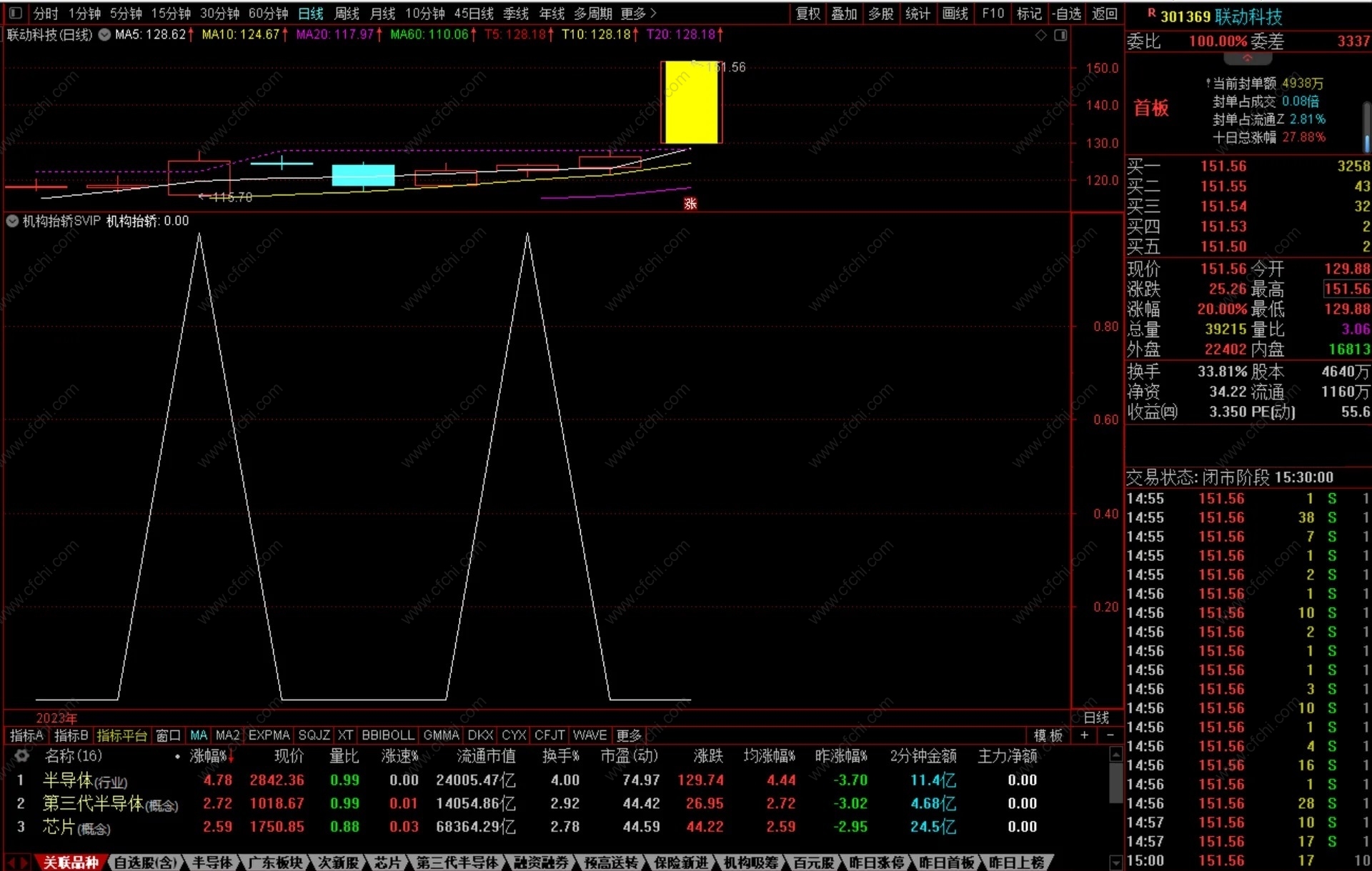This screenshot has width=1372, height=871.
Task: Collapse the order panel with the chevron handle
Action: [1247, 58]
